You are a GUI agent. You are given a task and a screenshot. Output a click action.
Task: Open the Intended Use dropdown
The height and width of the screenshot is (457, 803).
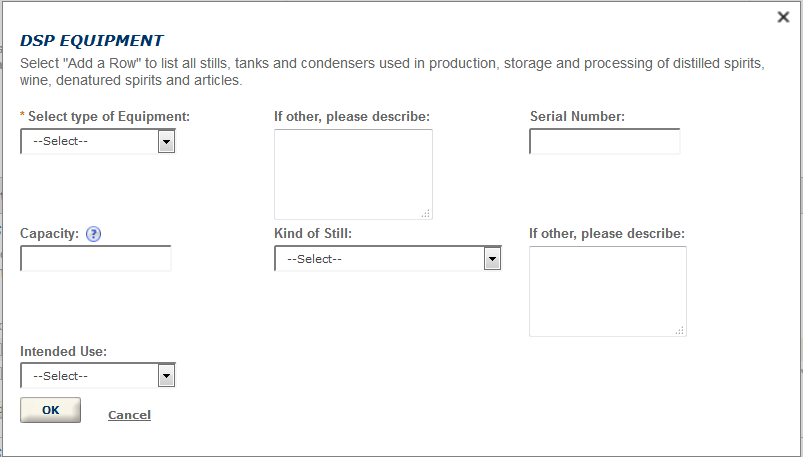98,376
